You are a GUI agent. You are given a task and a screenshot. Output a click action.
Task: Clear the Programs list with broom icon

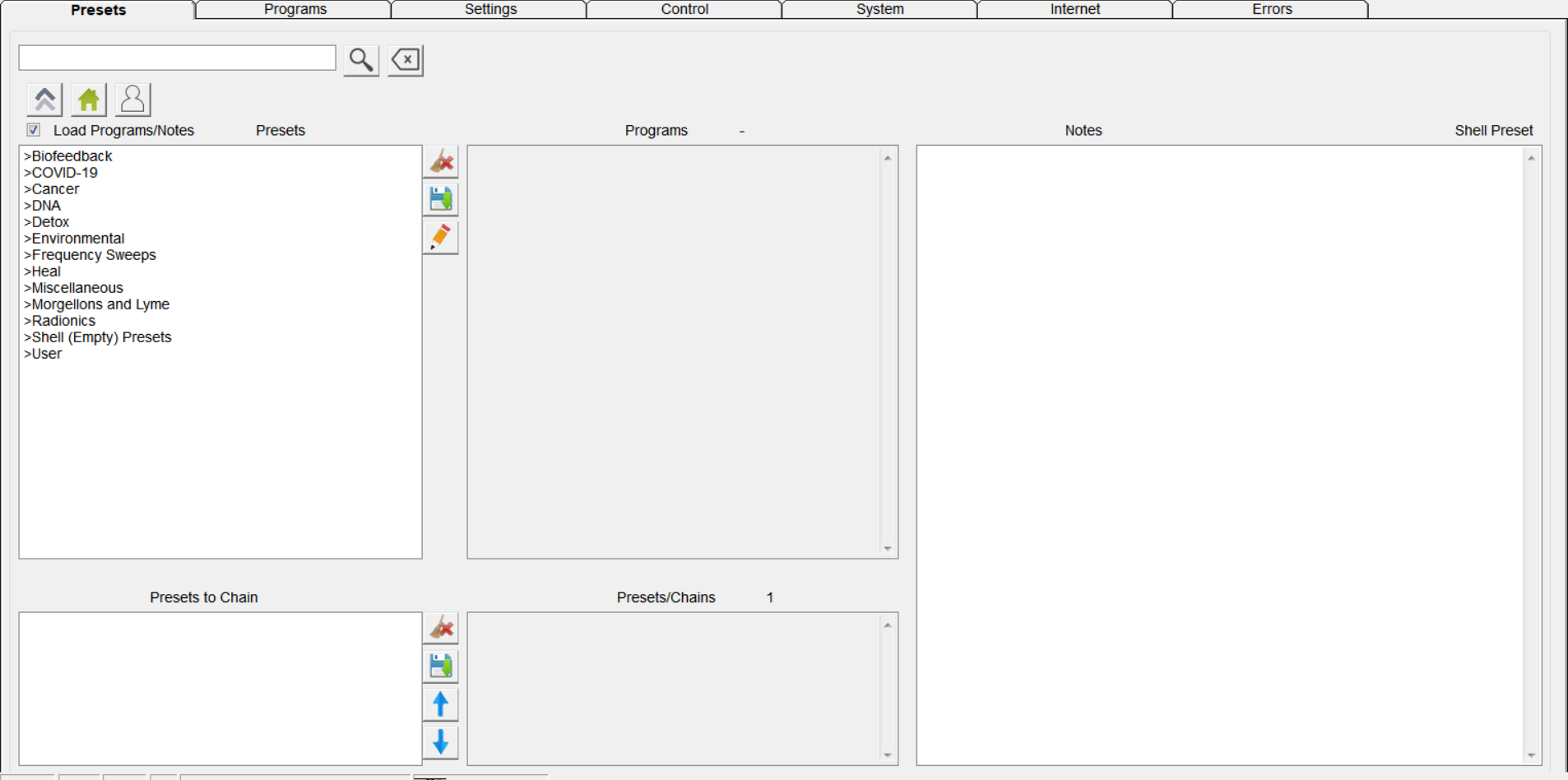tap(441, 162)
